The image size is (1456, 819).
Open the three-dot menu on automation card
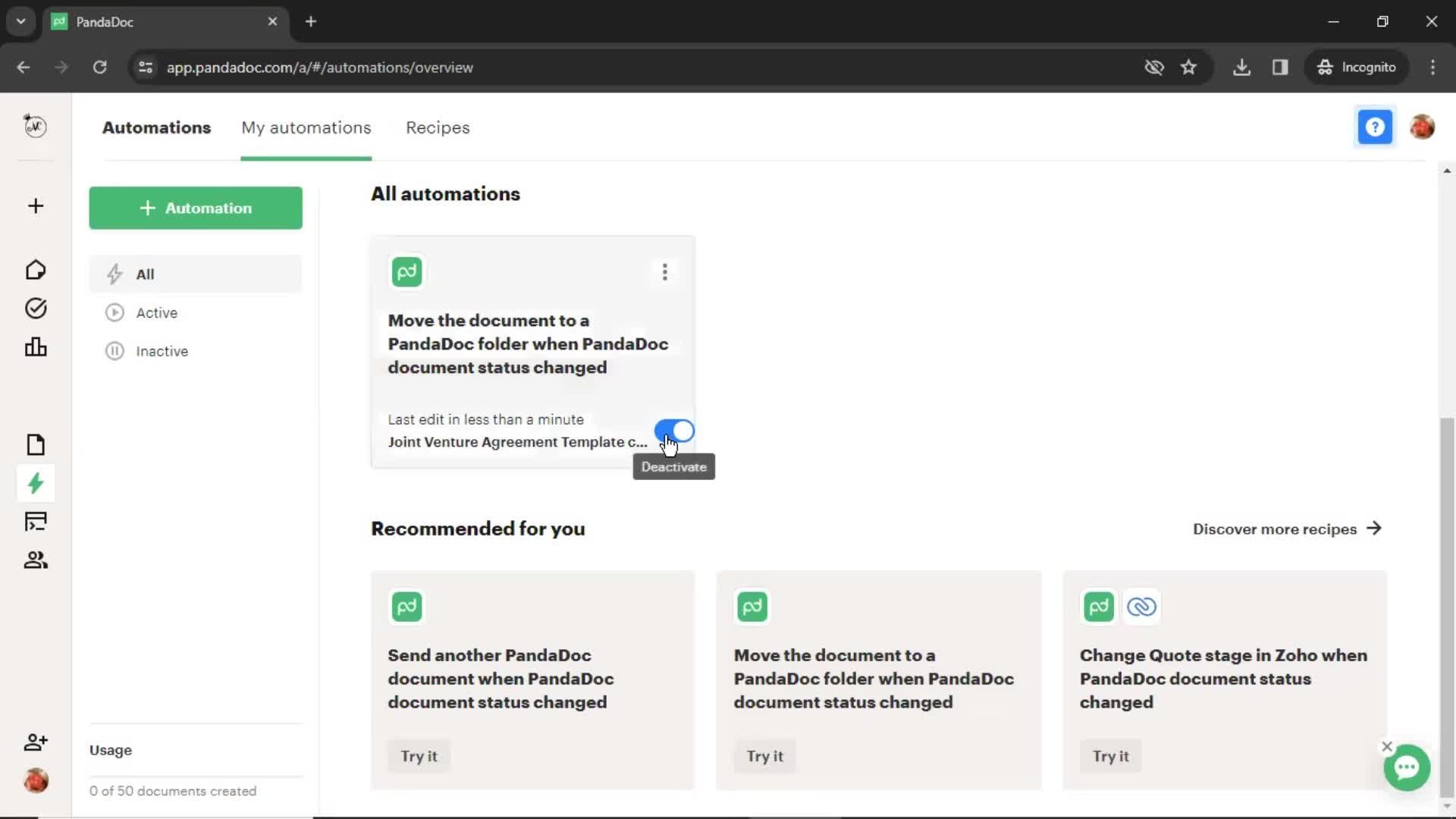pyautogui.click(x=665, y=271)
